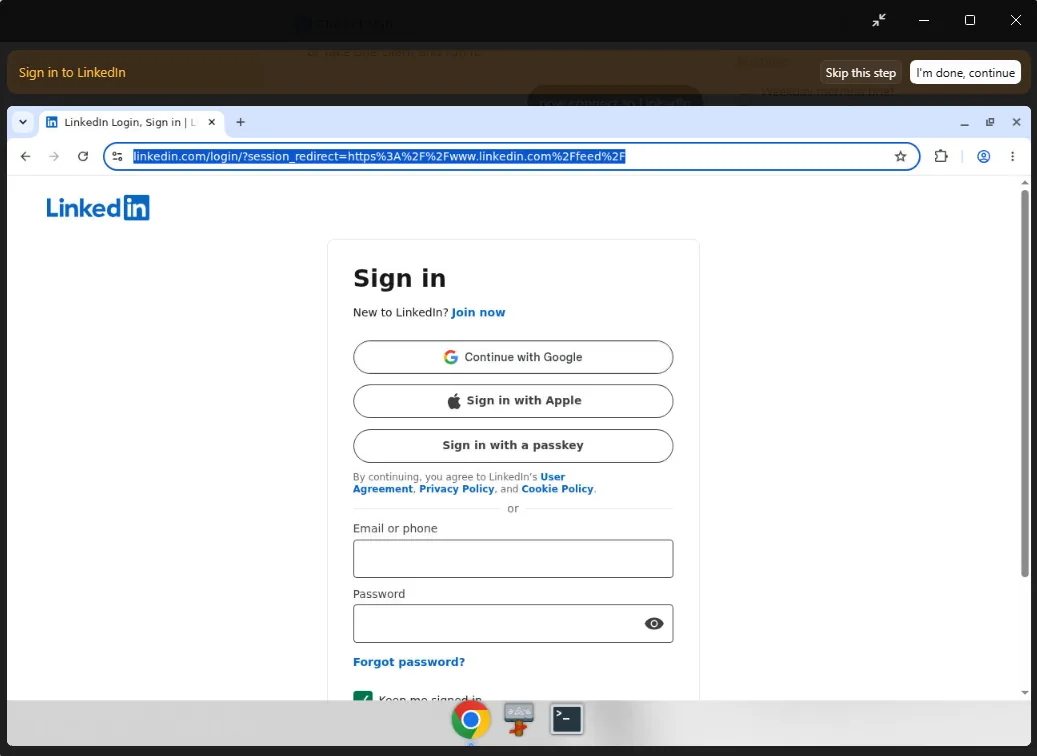Bookmark this page with the star icon
This screenshot has height=756, width=1037.
click(900, 157)
